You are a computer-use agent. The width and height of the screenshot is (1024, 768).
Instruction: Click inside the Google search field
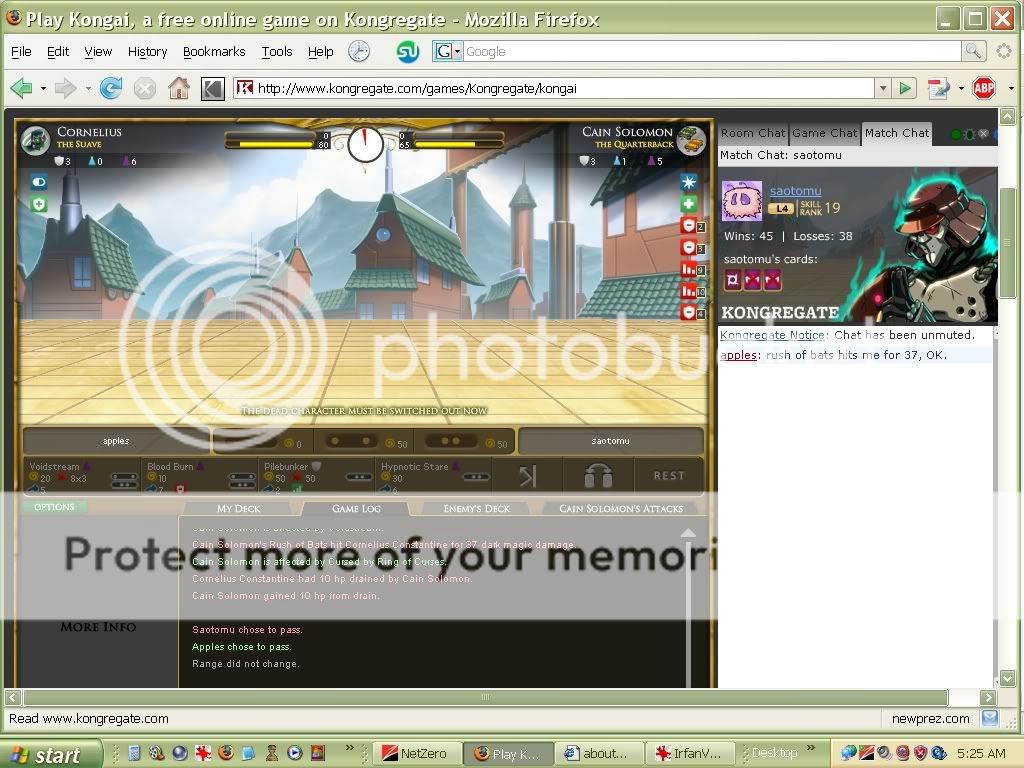pyautogui.click(x=712, y=51)
